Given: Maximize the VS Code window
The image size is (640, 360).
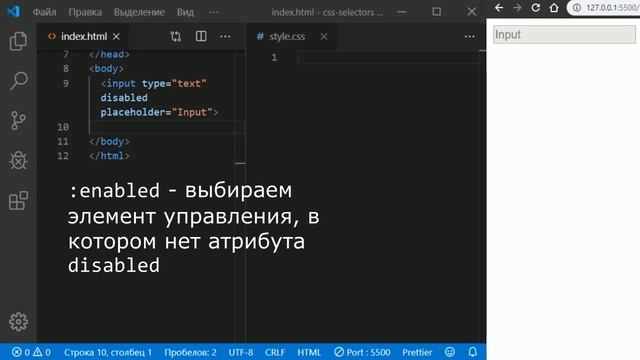Looking at the screenshot, I should coord(437,12).
